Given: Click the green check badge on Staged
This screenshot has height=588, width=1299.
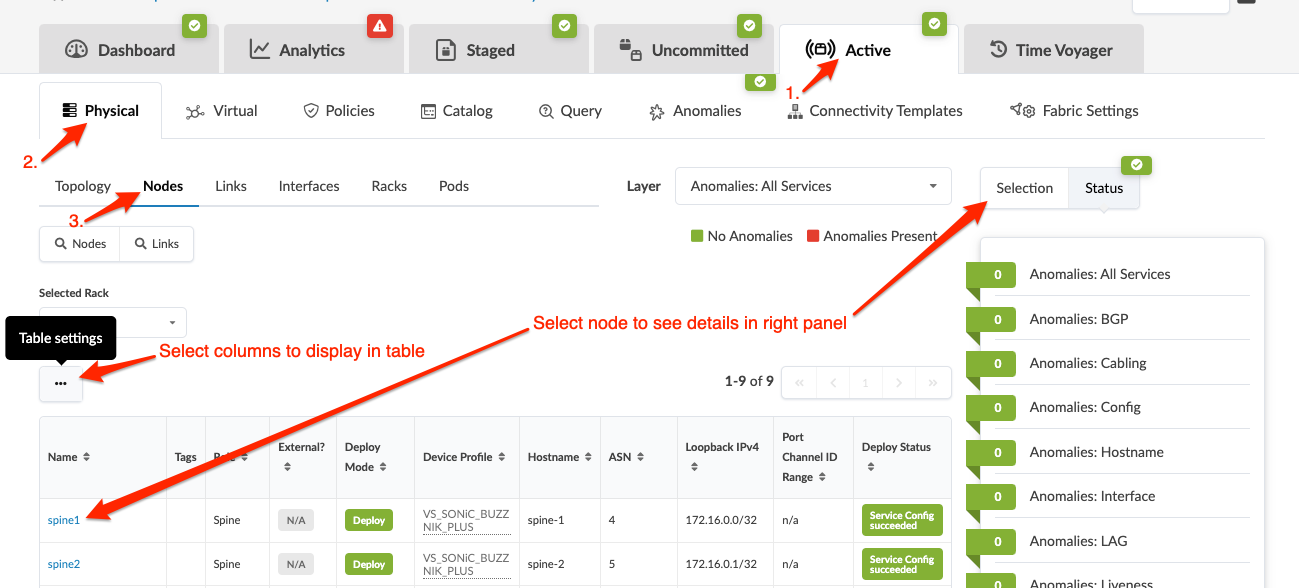Looking at the screenshot, I should [565, 26].
